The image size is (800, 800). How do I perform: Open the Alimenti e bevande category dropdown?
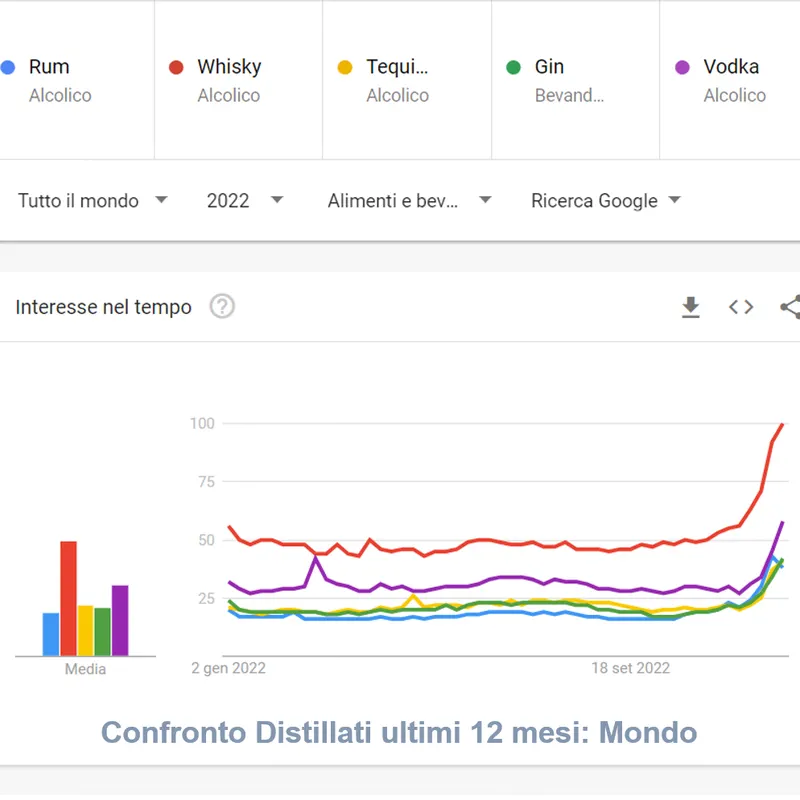[409, 201]
